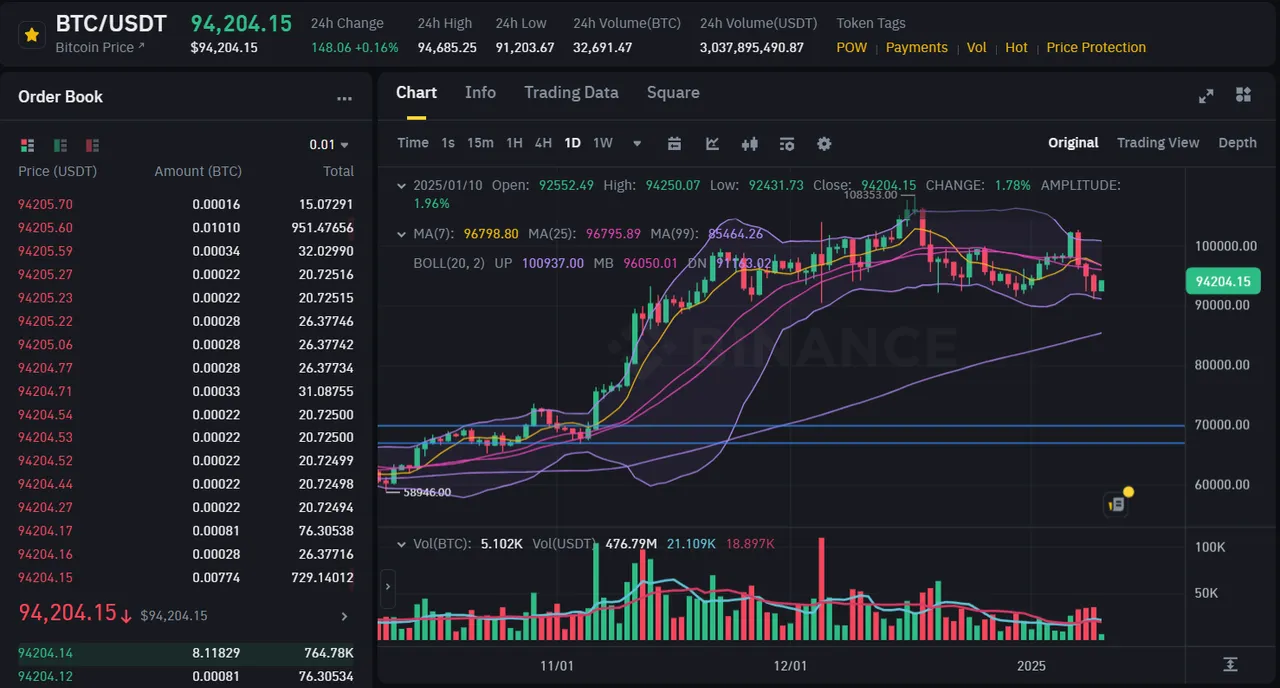Switch to the Square tab
This screenshot has width=1280, height=688.
click(673, 92)
